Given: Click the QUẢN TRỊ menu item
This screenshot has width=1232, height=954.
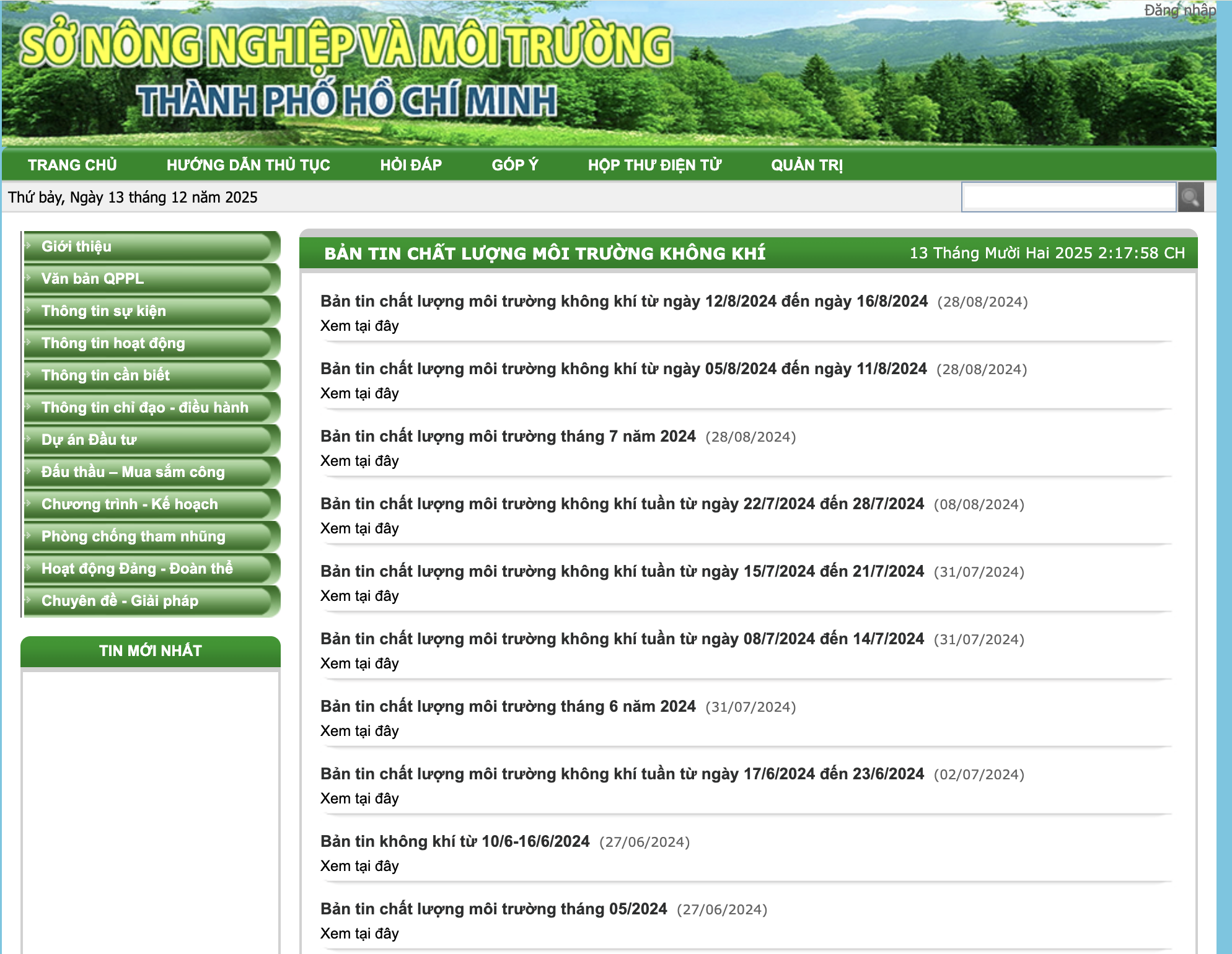Looking at the screenshot, I should (806, 165).
